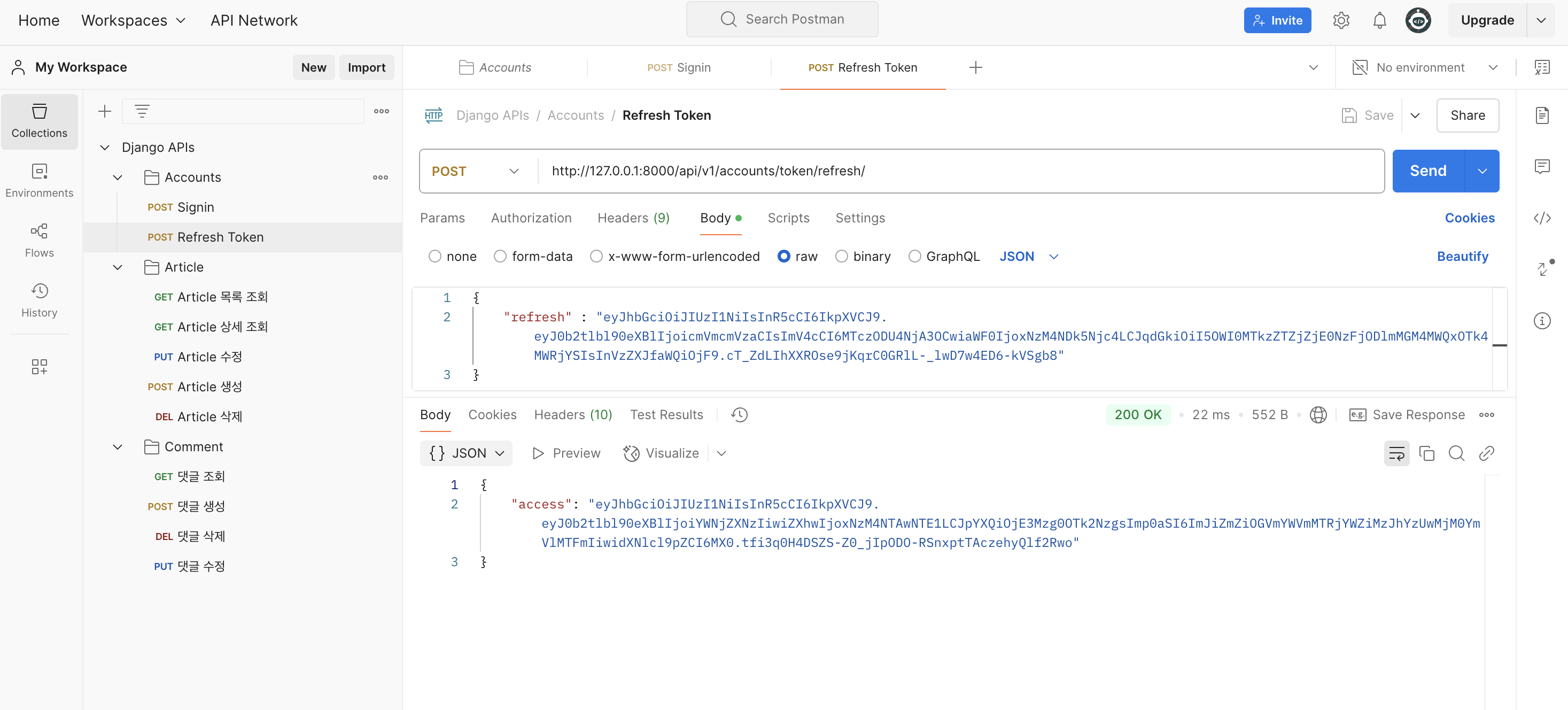
Task: Select x-www-form-urlencoded body type
Action: click(596, 256)
